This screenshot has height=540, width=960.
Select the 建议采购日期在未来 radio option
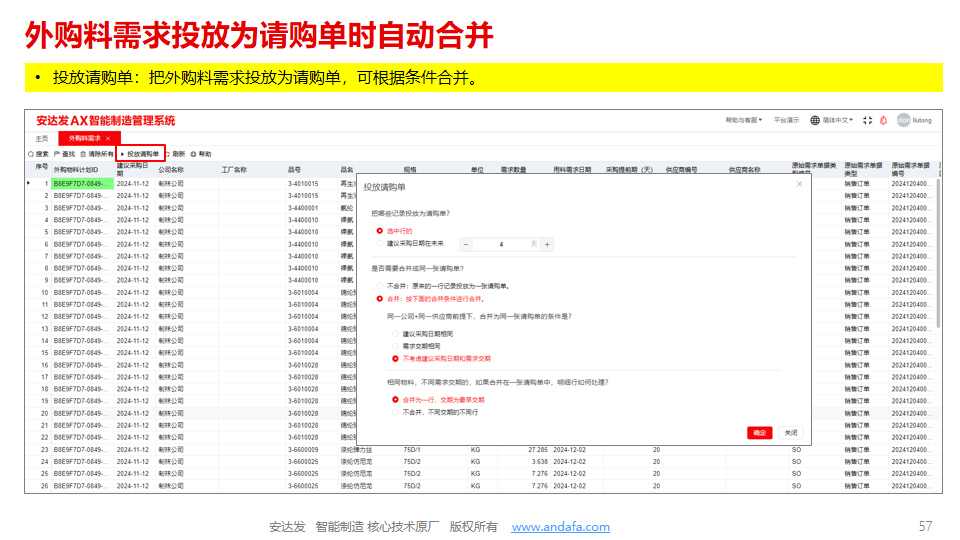pyautogui.click(x=380, y=243)
